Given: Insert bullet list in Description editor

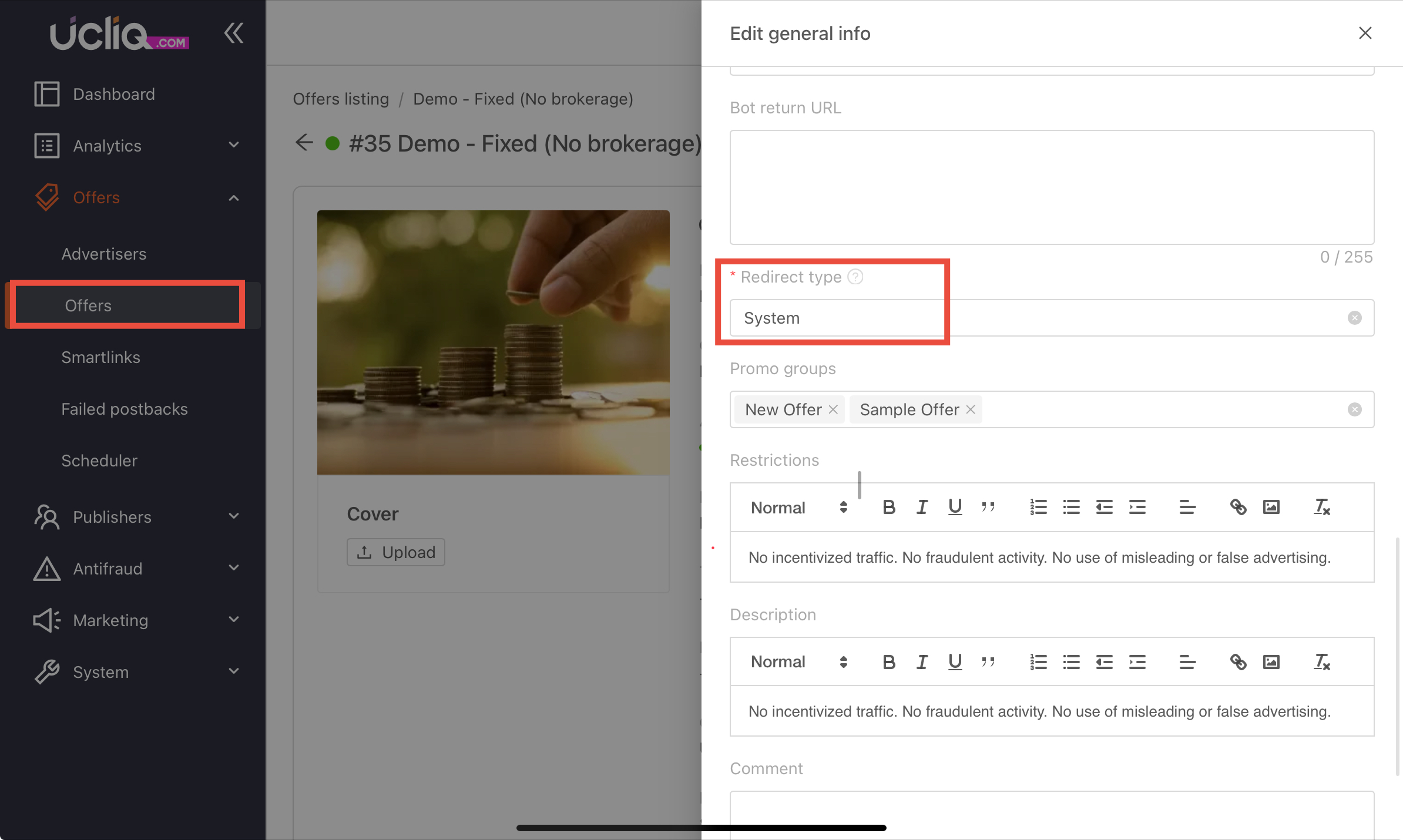Looking at the screenshot, I should coord(1071,662).
